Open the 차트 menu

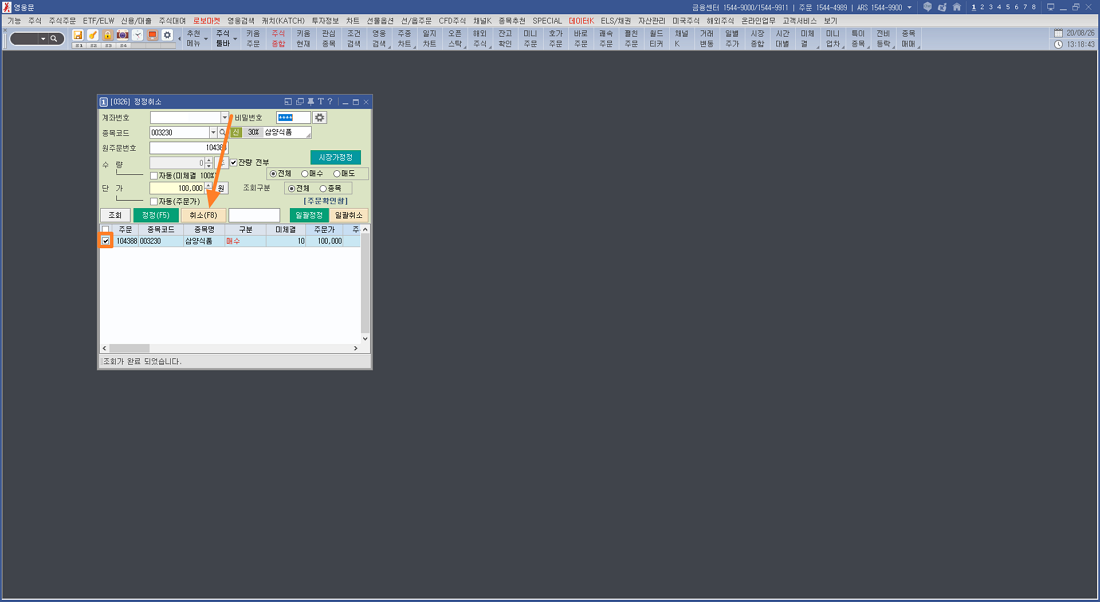point(353,21)
